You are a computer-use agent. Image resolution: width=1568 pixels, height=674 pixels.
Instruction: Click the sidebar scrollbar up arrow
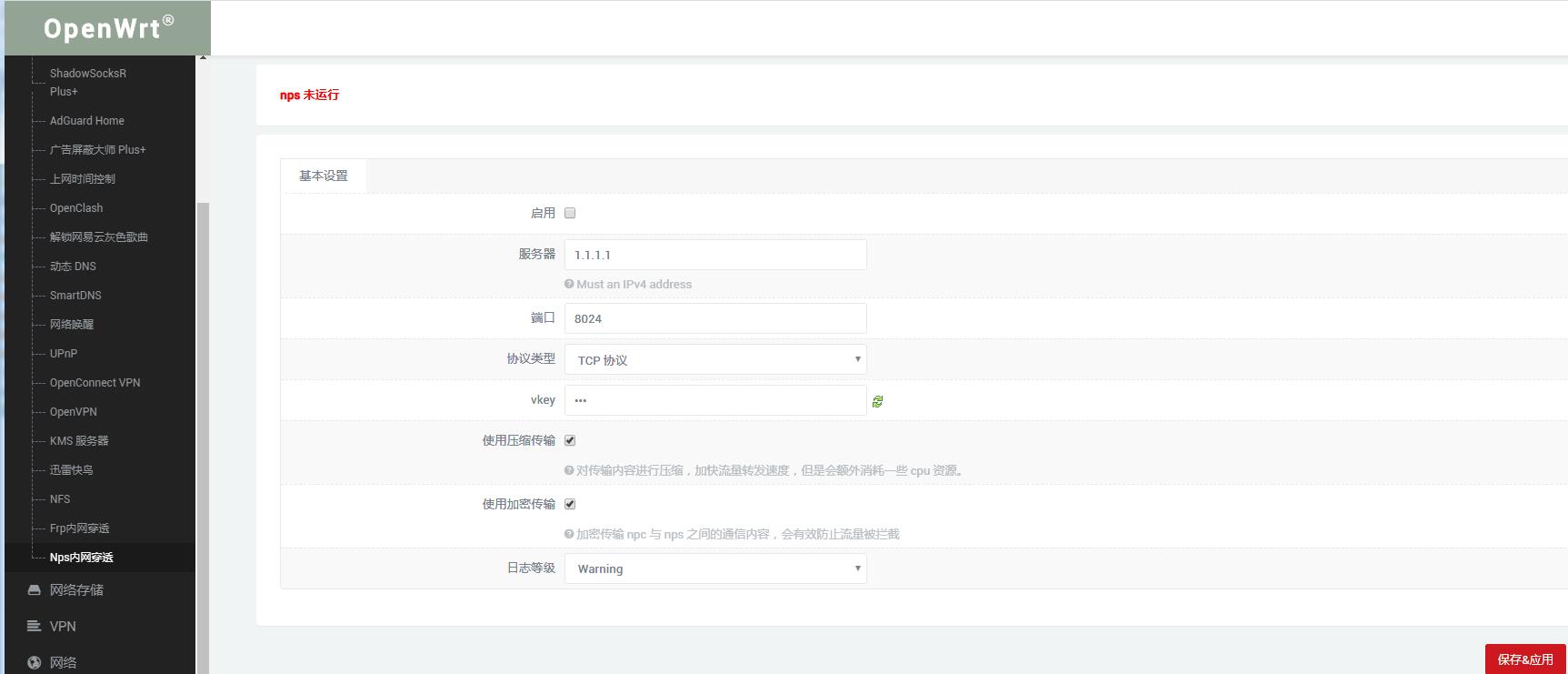203,58
